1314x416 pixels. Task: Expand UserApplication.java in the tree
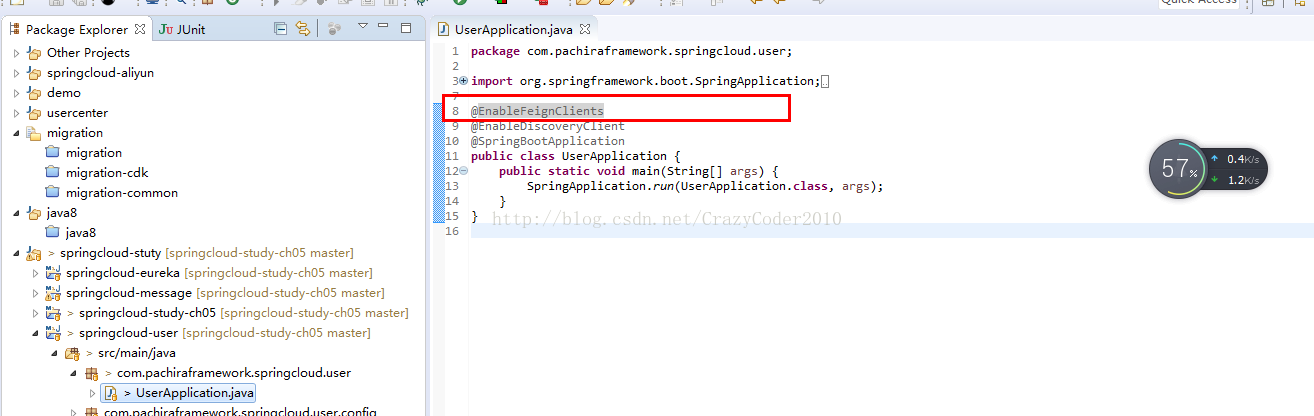pyautogui.click(x=93, y=392)
